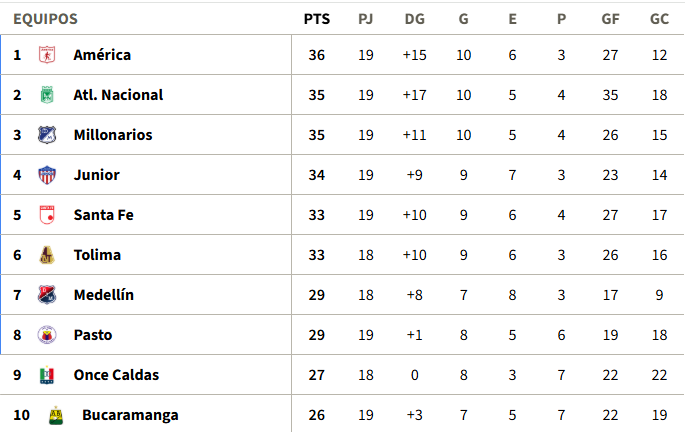Click the Medellín red-blue crest icon
The width and height of the screenshot is (685, 432).
pos(47,295)
